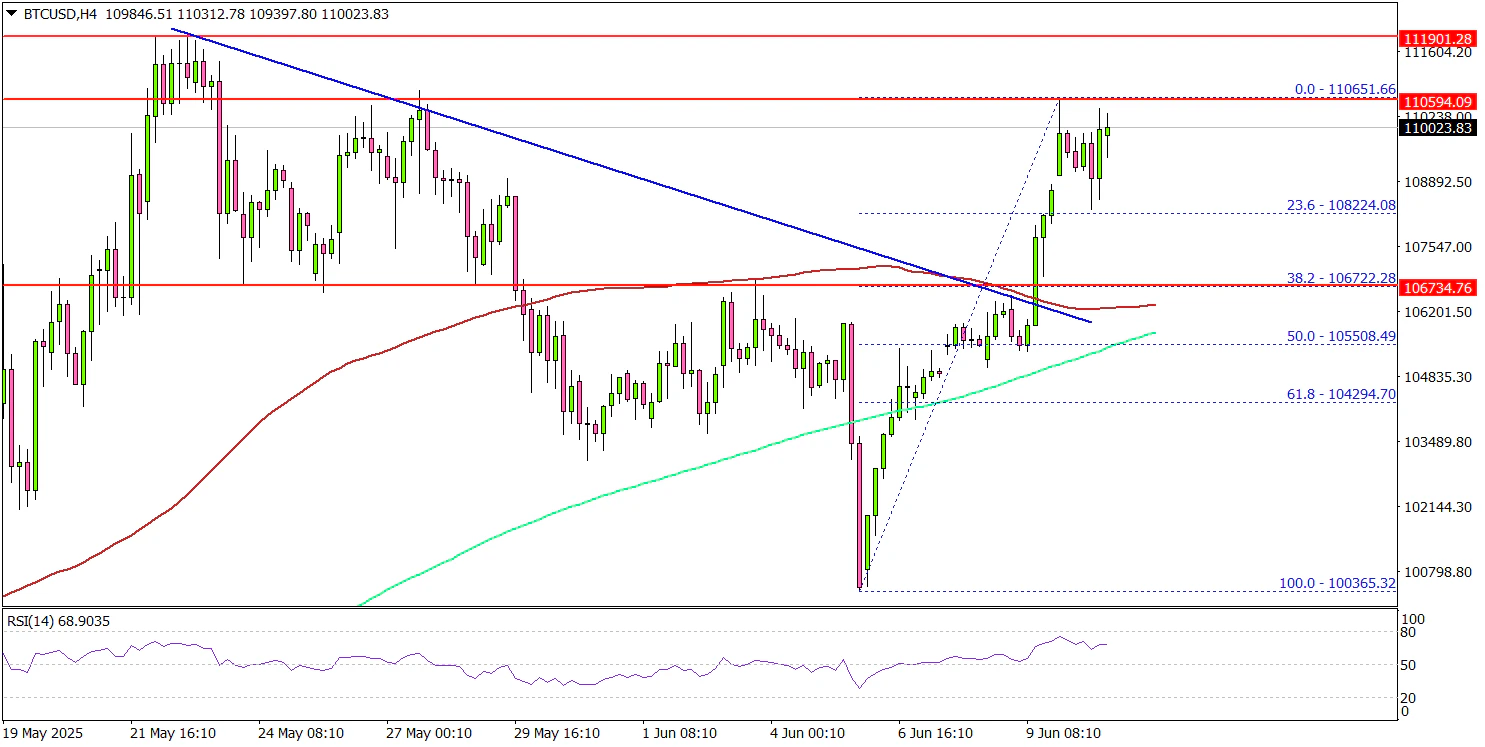Click the BTCUSD,H4 chart title text
Viewport: 1485px width, 747px height.
57,14
